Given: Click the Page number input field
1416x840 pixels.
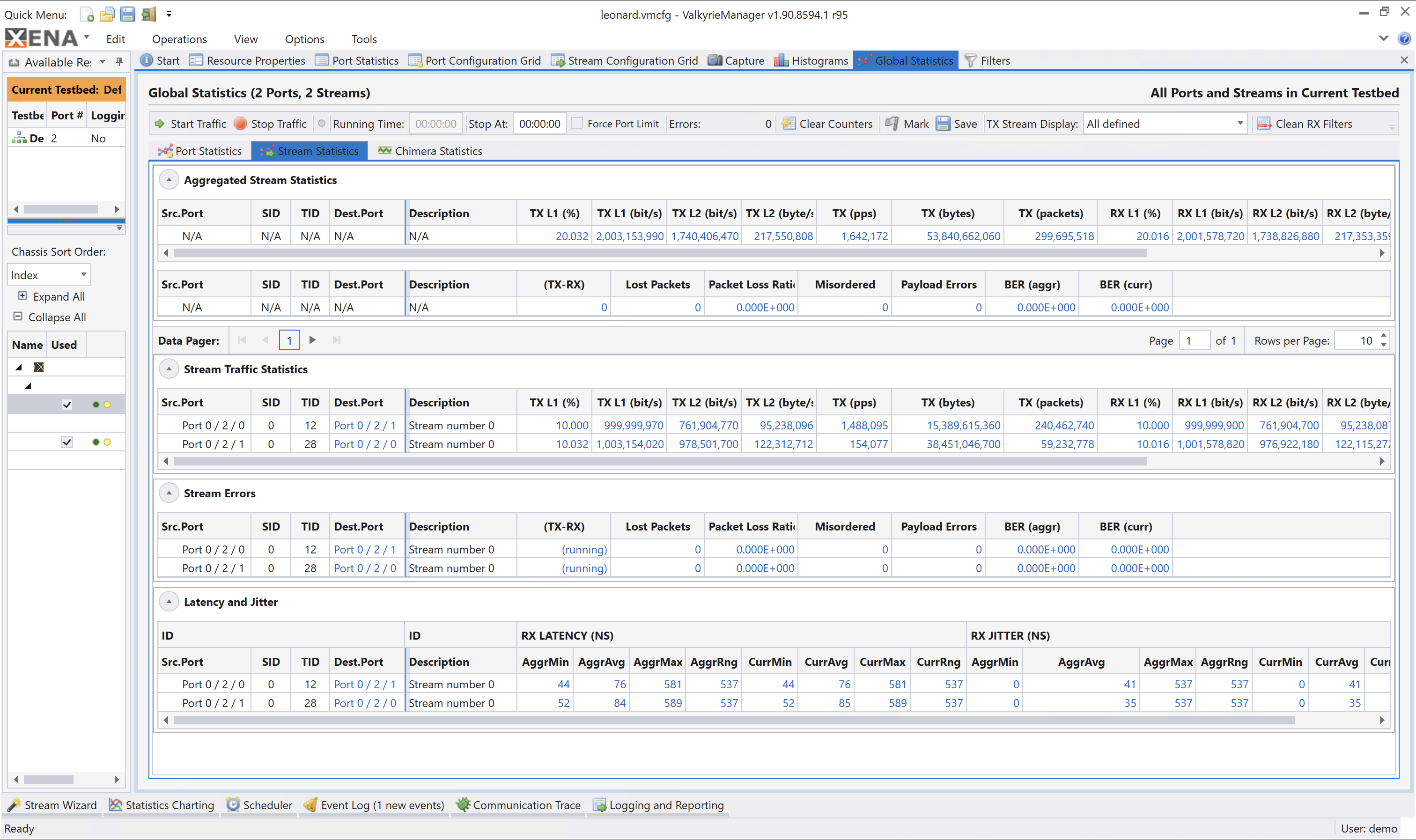Looking at the screenshot, I should point(1194,341).
